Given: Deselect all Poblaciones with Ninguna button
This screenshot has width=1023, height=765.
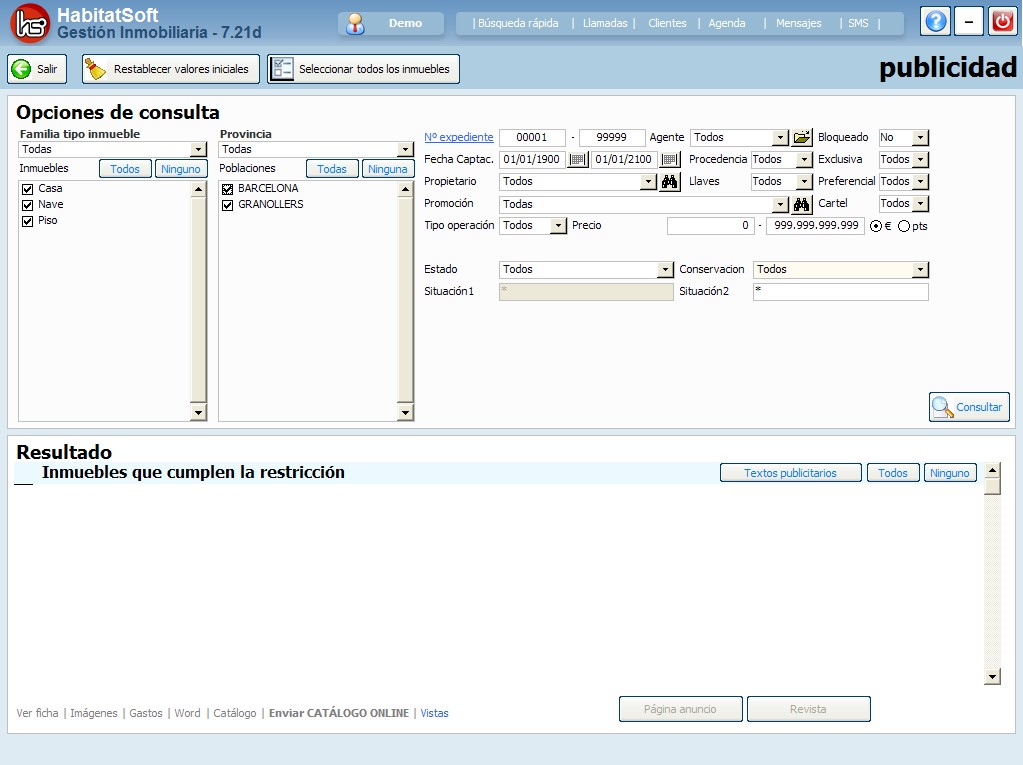Looking at the screenshot, I should tap(388, 169).
